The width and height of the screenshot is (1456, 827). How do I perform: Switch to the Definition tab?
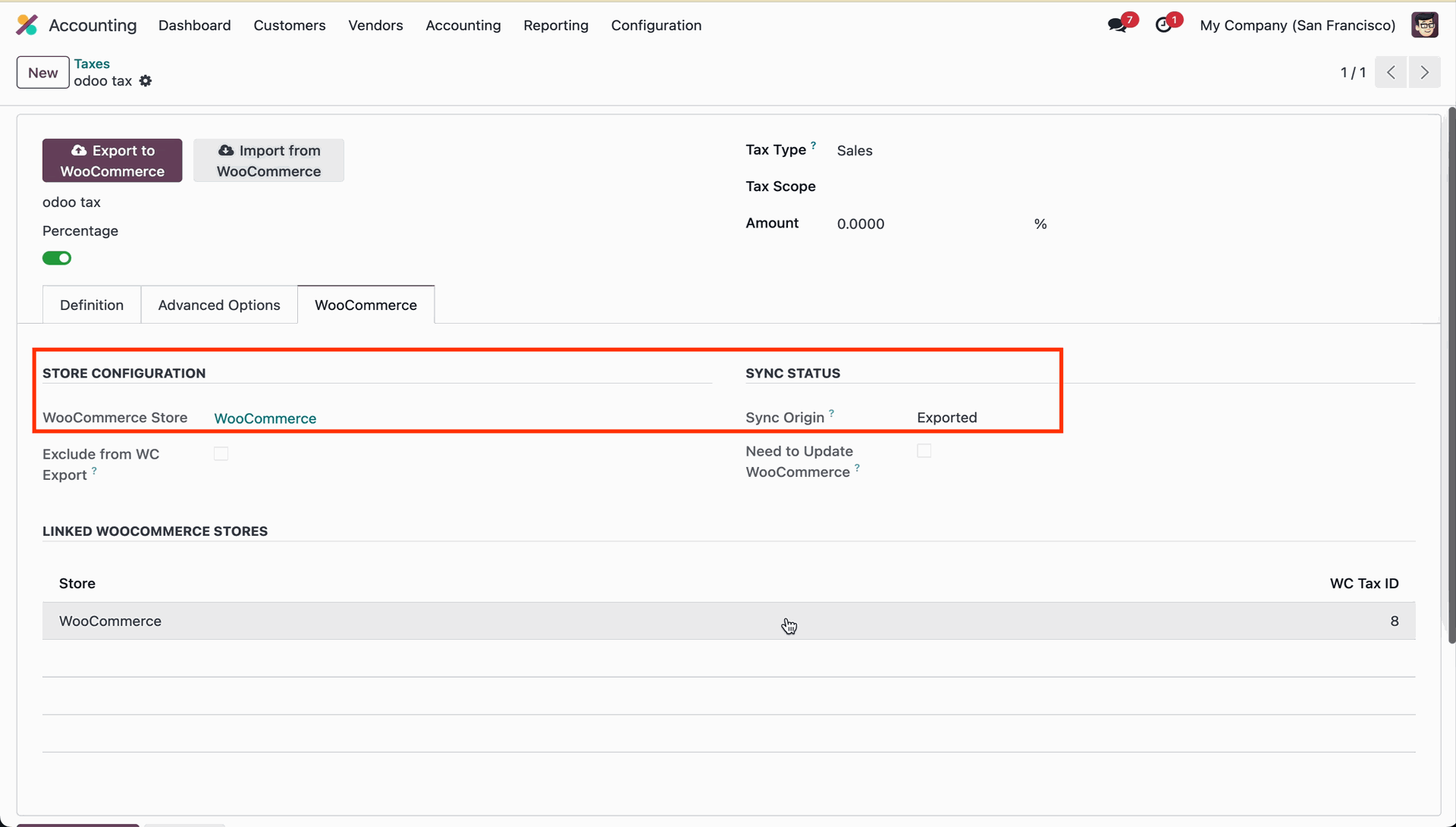click(x=92, y=305)
